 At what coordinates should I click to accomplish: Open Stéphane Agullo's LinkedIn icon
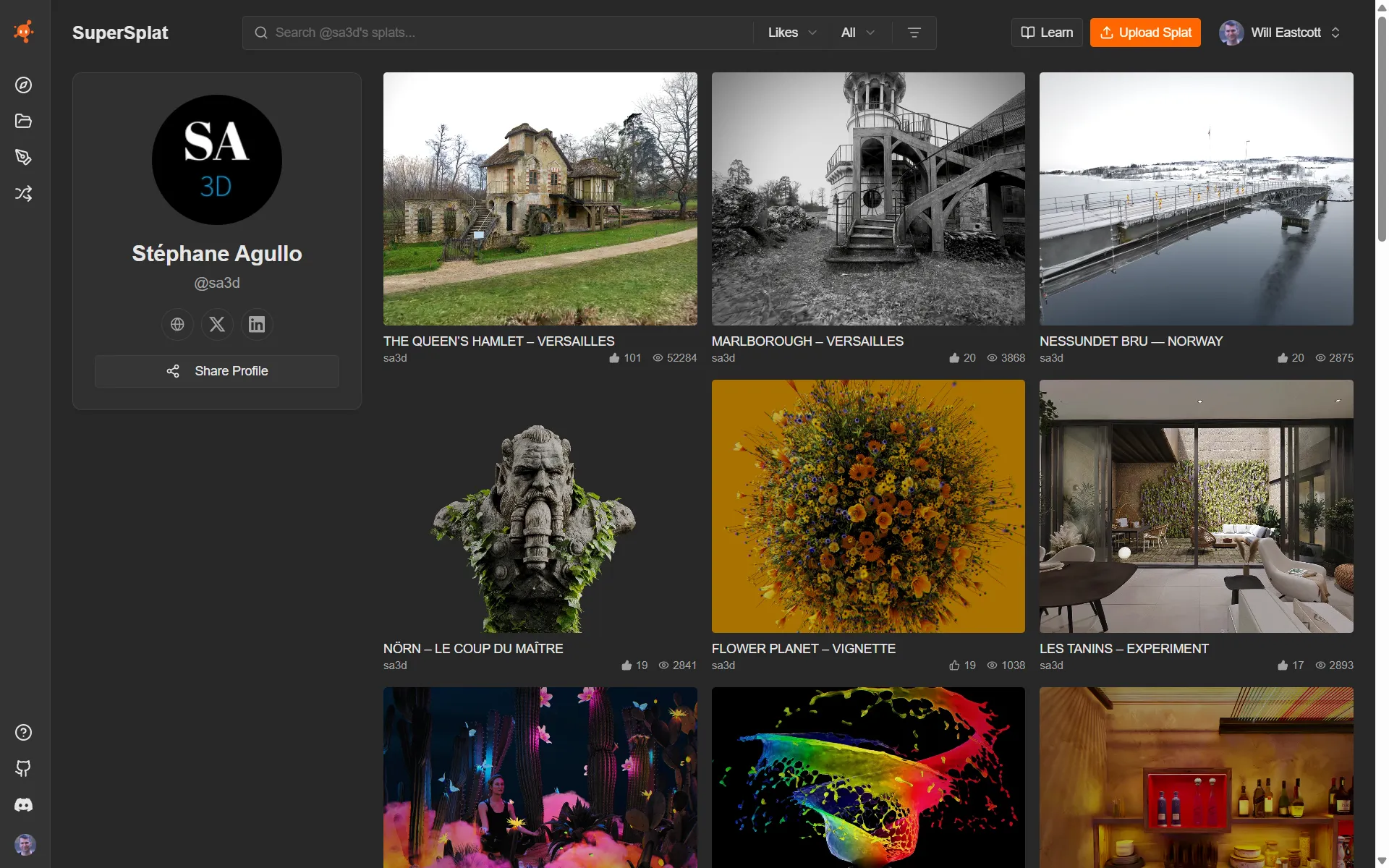(x=257, y=324)
